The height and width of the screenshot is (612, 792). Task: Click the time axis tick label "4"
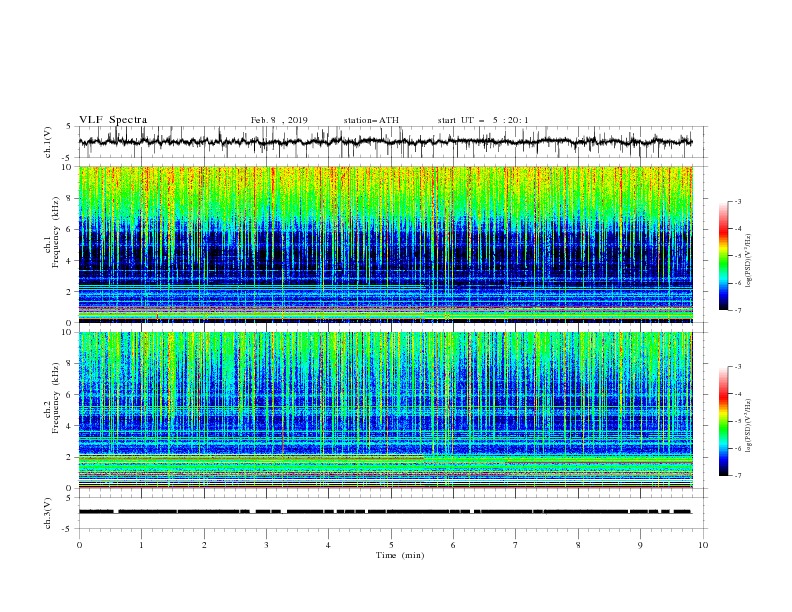tap(328, 545)
